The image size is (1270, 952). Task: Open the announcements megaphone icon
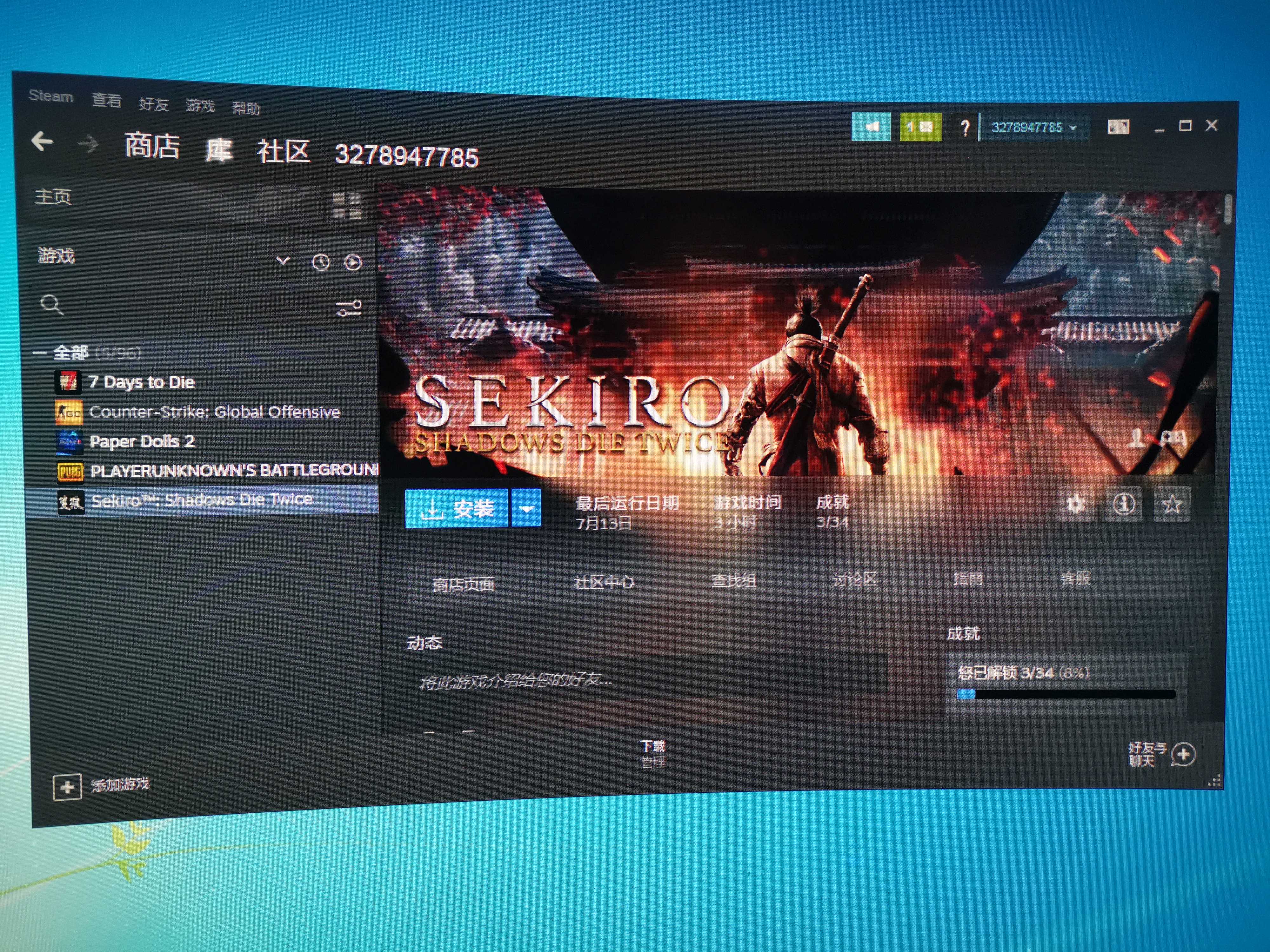click(871, 126)
